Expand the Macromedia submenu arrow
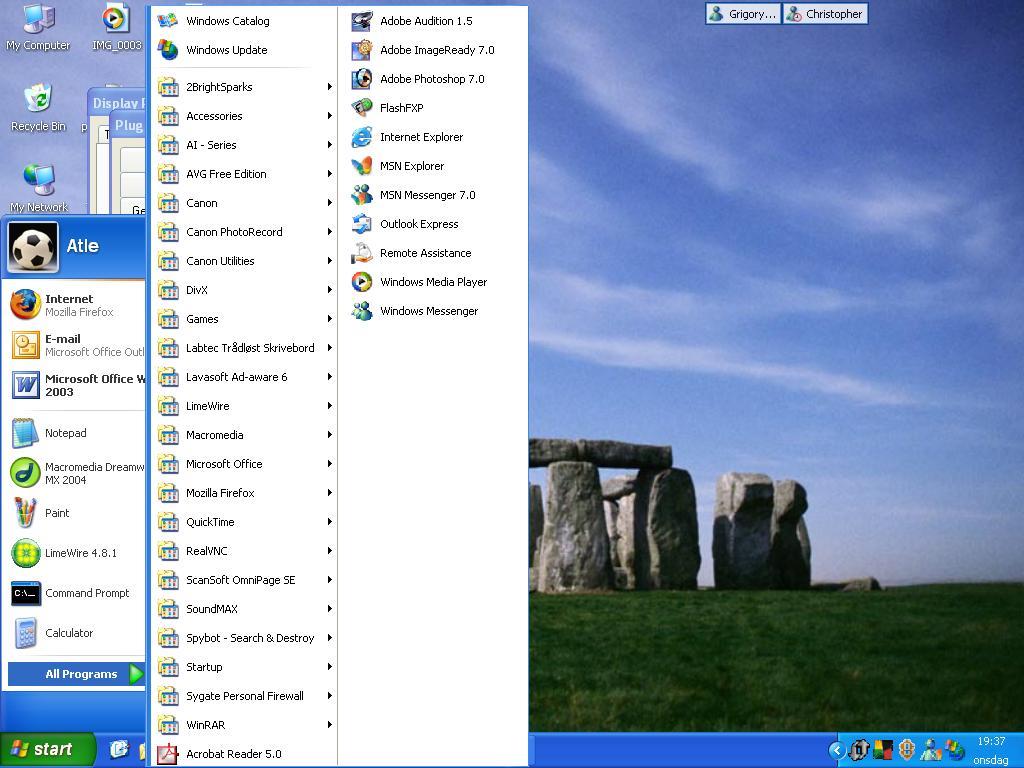1024x768 pixels. pos(330,435)
